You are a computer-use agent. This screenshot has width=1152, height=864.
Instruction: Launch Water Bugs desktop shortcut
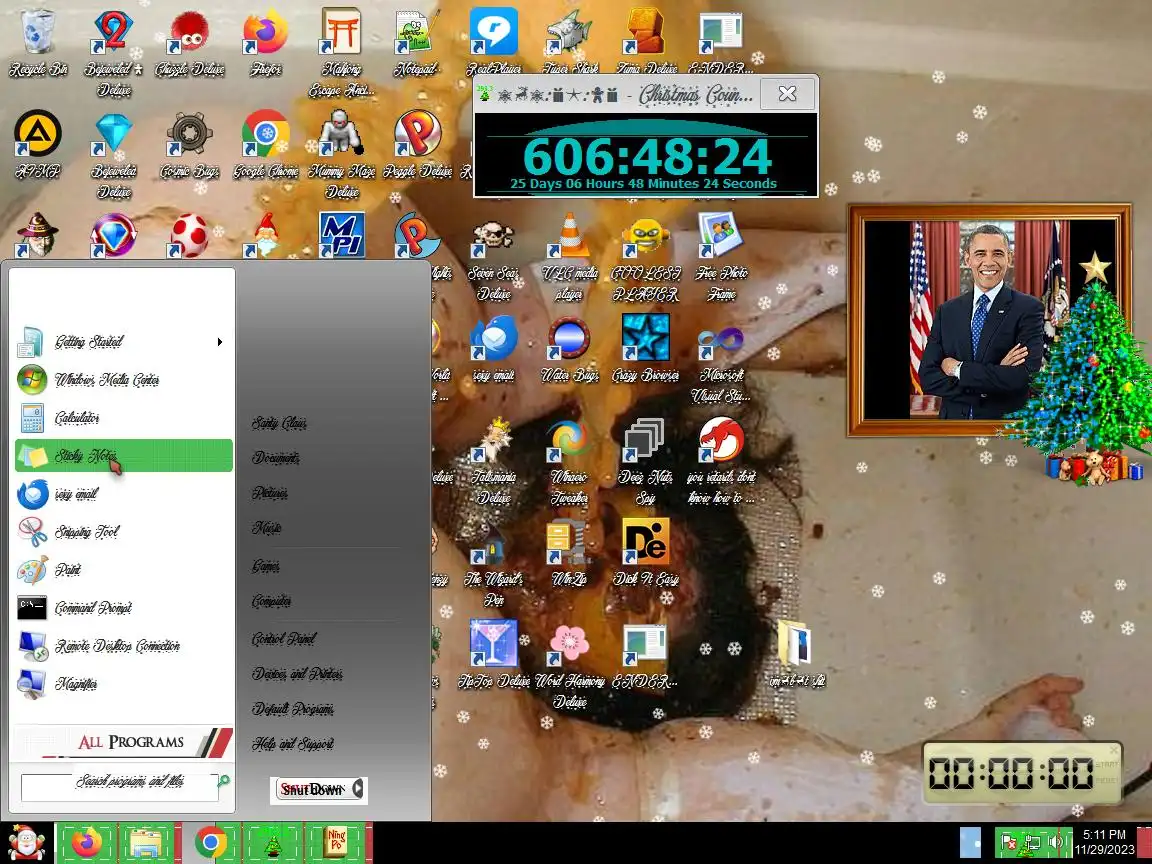click(x=569, y=349)
